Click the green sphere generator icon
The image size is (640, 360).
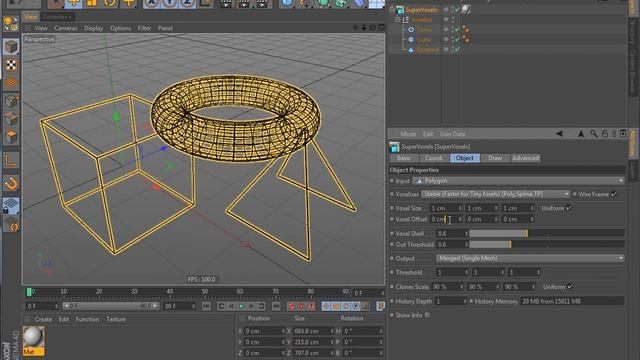[323, 3]
